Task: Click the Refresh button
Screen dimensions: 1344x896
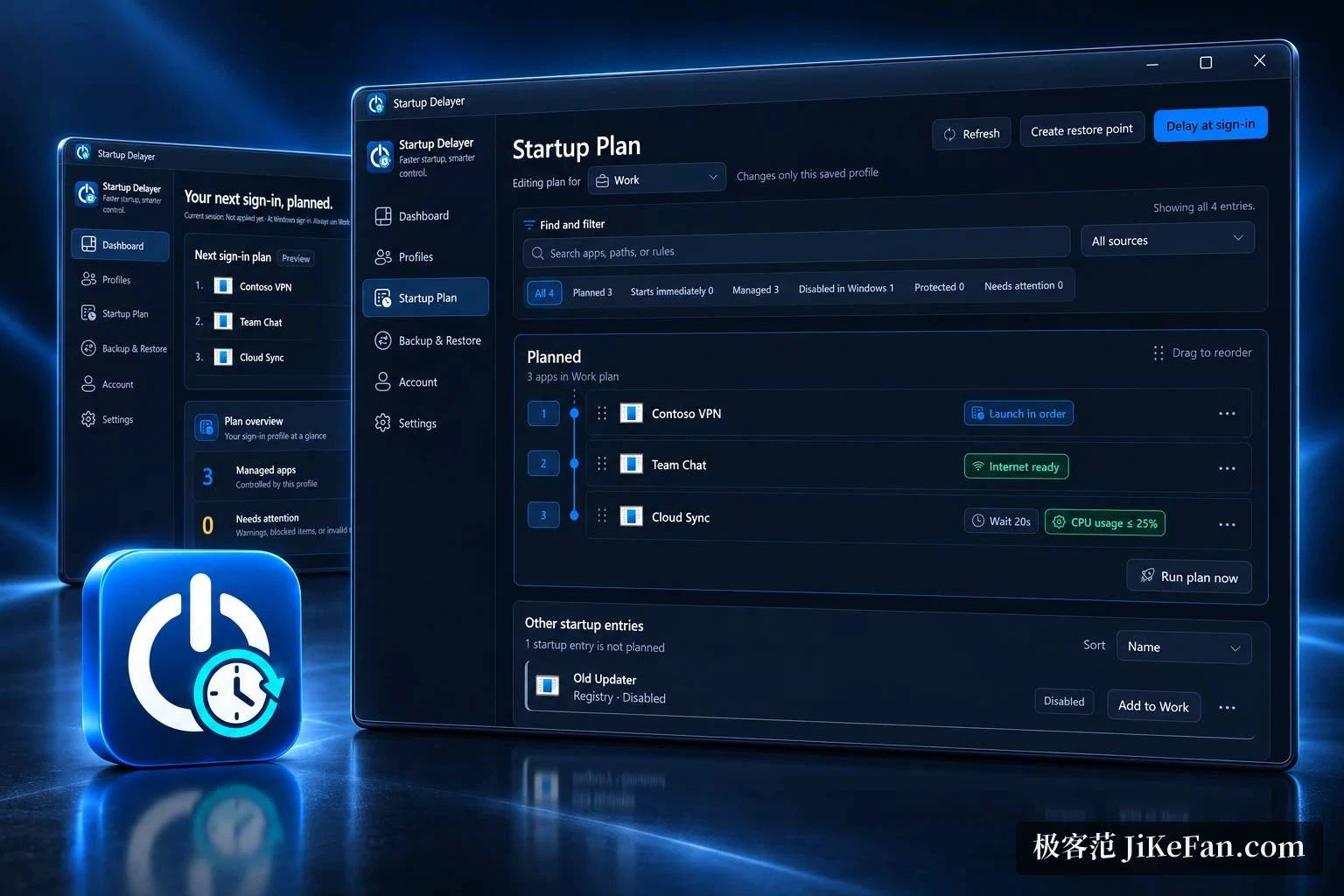Action: (x=971, y=134)
